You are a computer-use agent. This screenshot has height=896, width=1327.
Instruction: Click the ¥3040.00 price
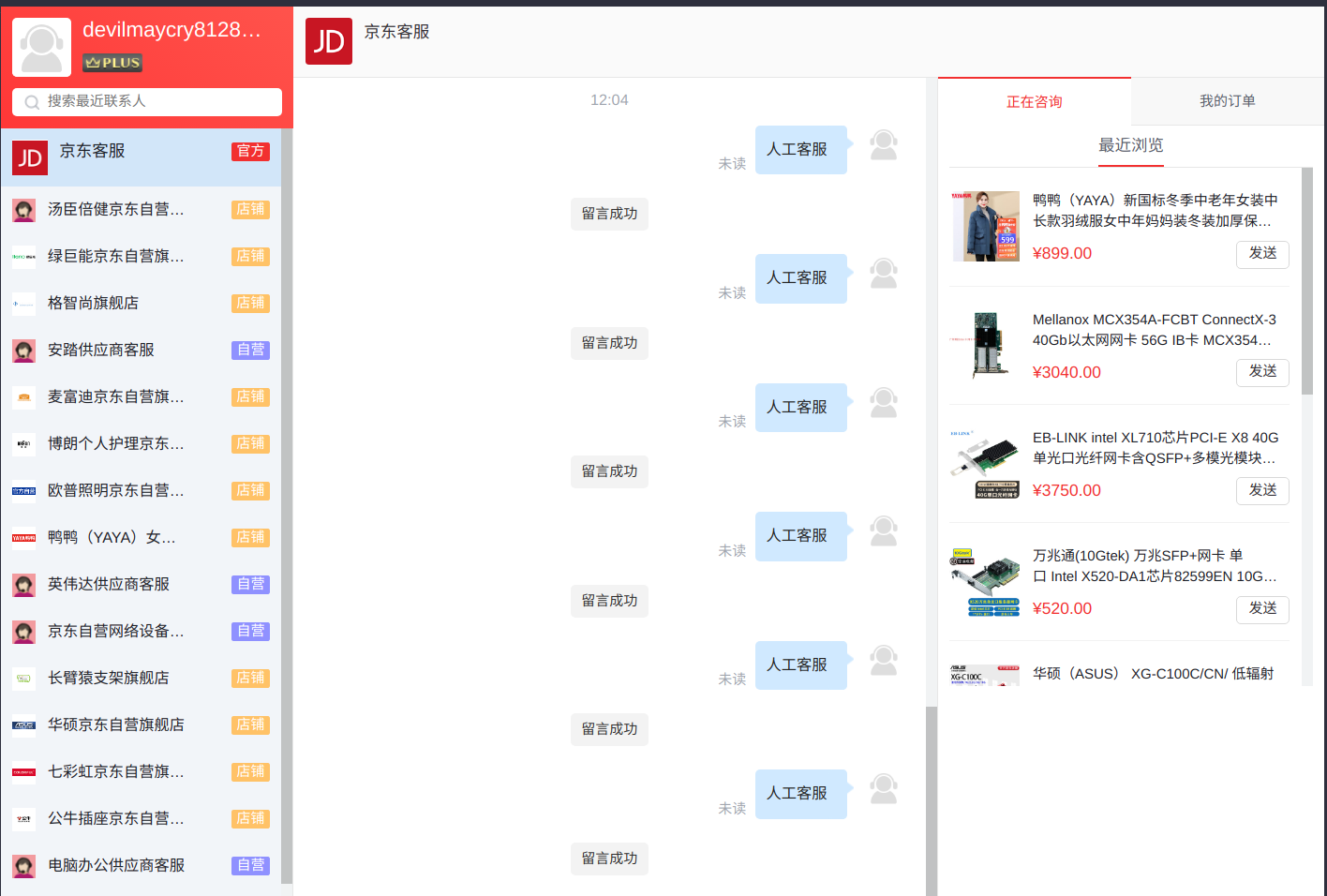(x=1066, y=372)
